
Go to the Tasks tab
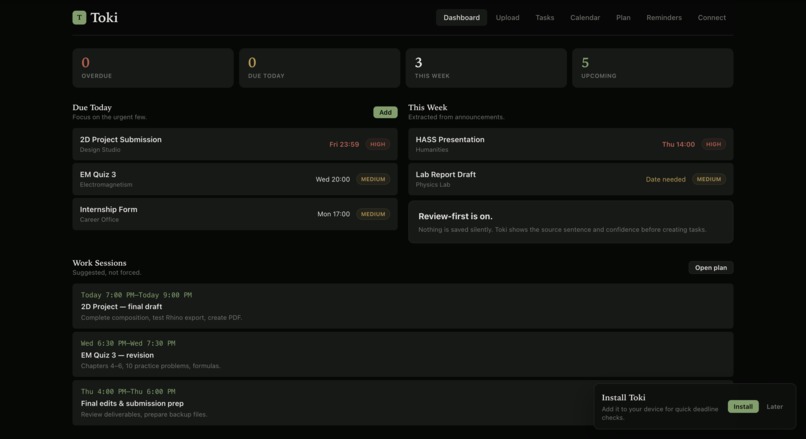point(545,17)
